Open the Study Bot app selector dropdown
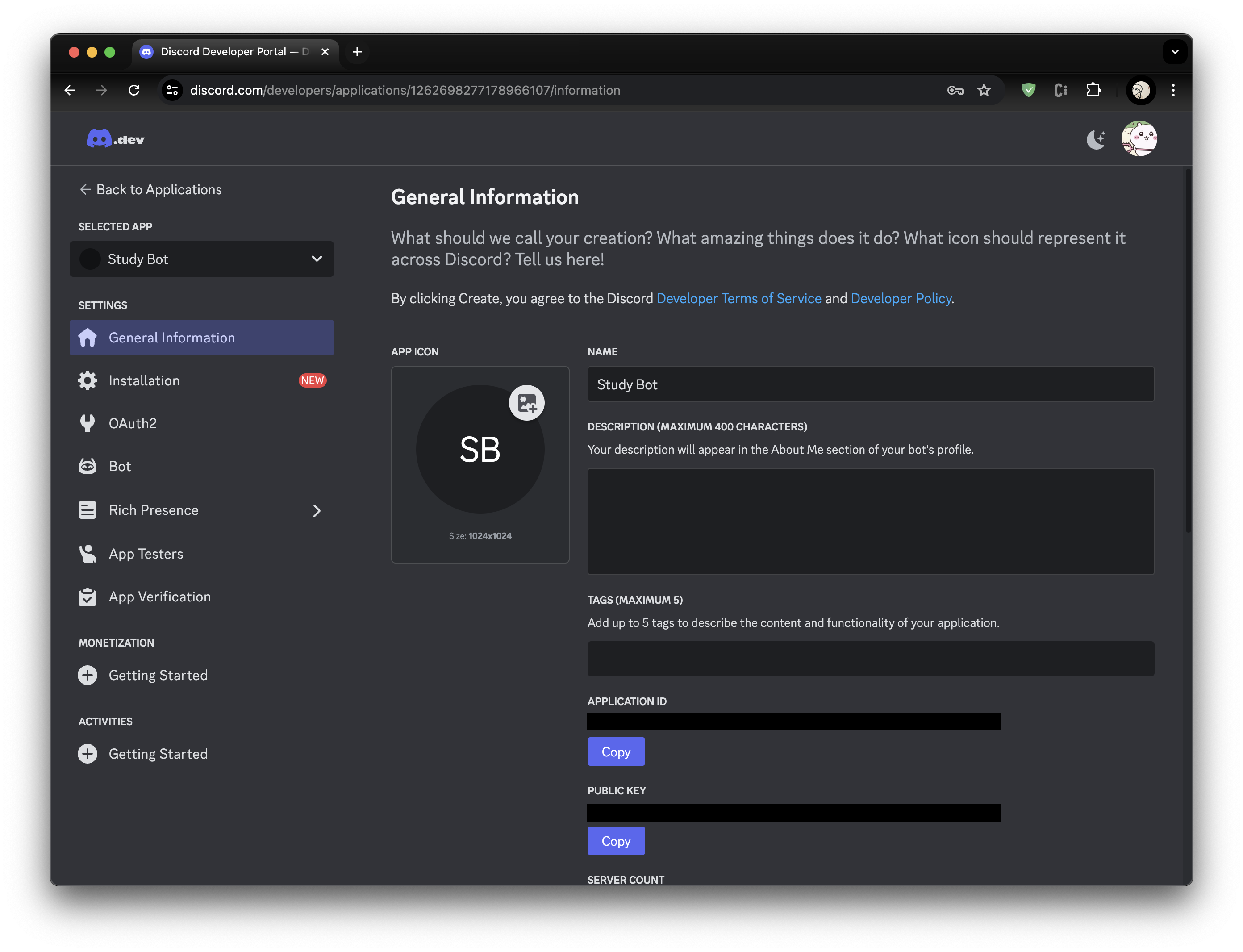 pos(202,259)
